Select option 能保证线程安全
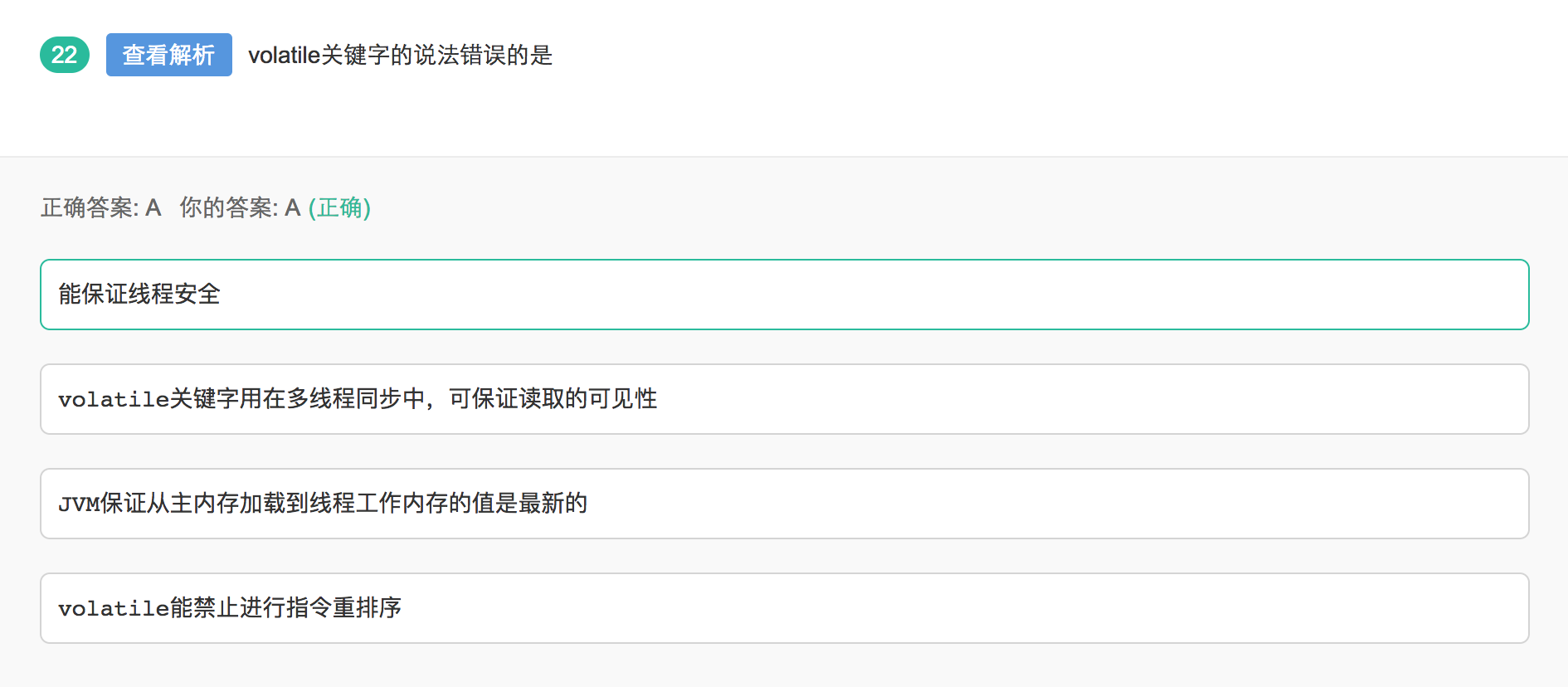This screenshot has height=687, width=1568. pyautogui.click(x=784, y=295)
